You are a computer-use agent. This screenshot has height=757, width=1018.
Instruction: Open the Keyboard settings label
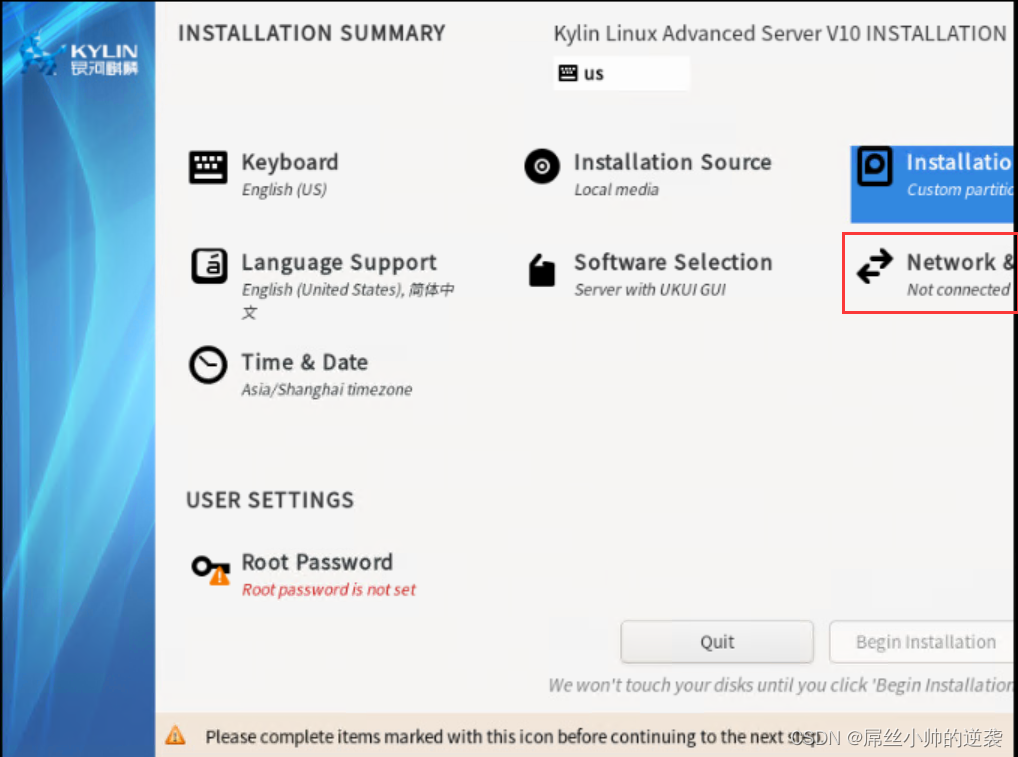point(290,162)
